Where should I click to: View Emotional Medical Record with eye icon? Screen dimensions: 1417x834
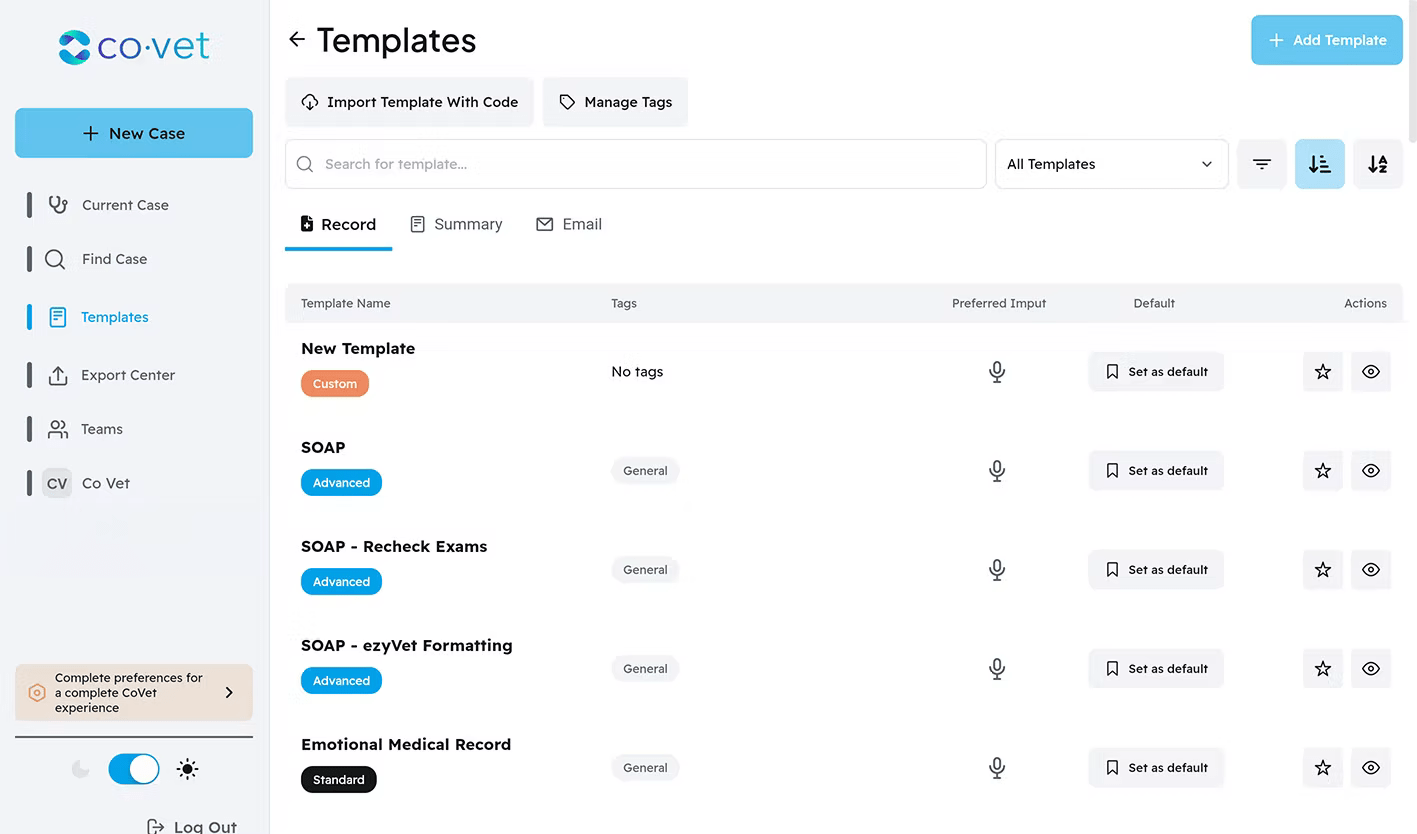point(1371,768)
